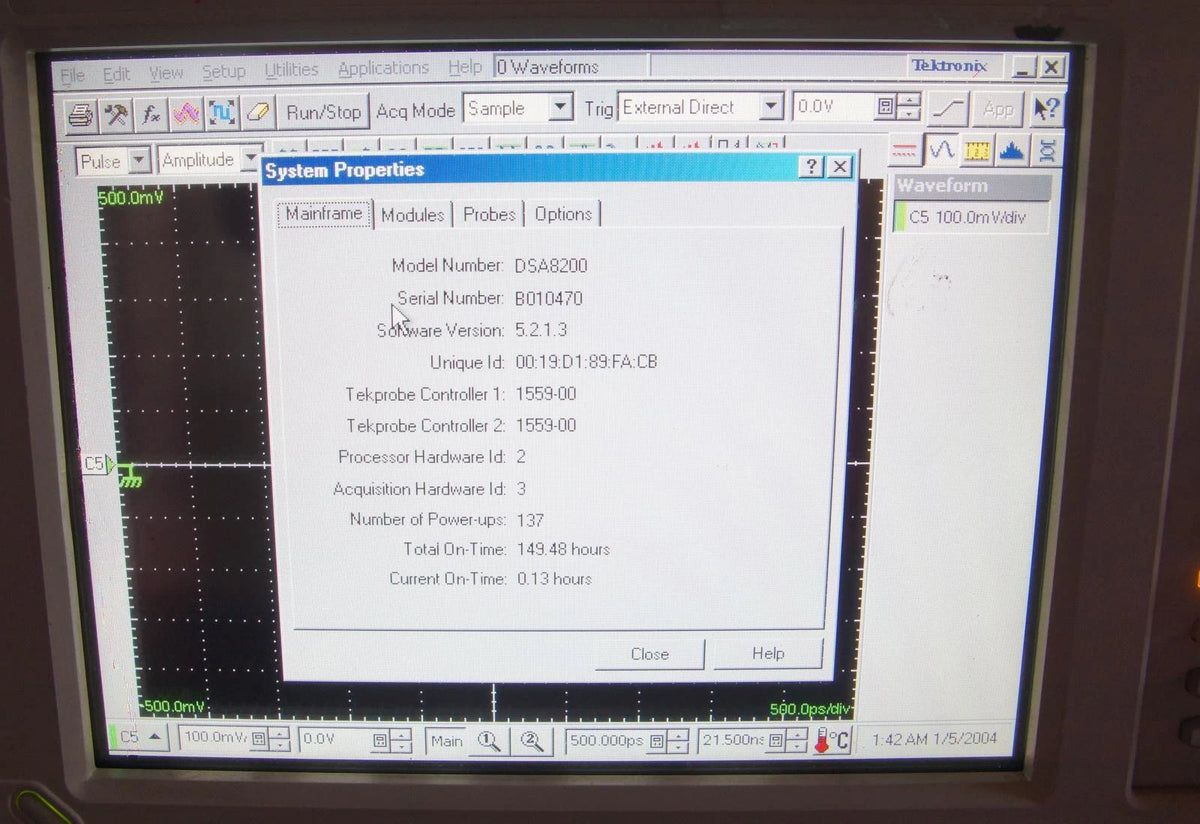
Task: Open keypad for the 500.000ps horizontal scale
Action: pyautogui.click(x=657, y=741)
